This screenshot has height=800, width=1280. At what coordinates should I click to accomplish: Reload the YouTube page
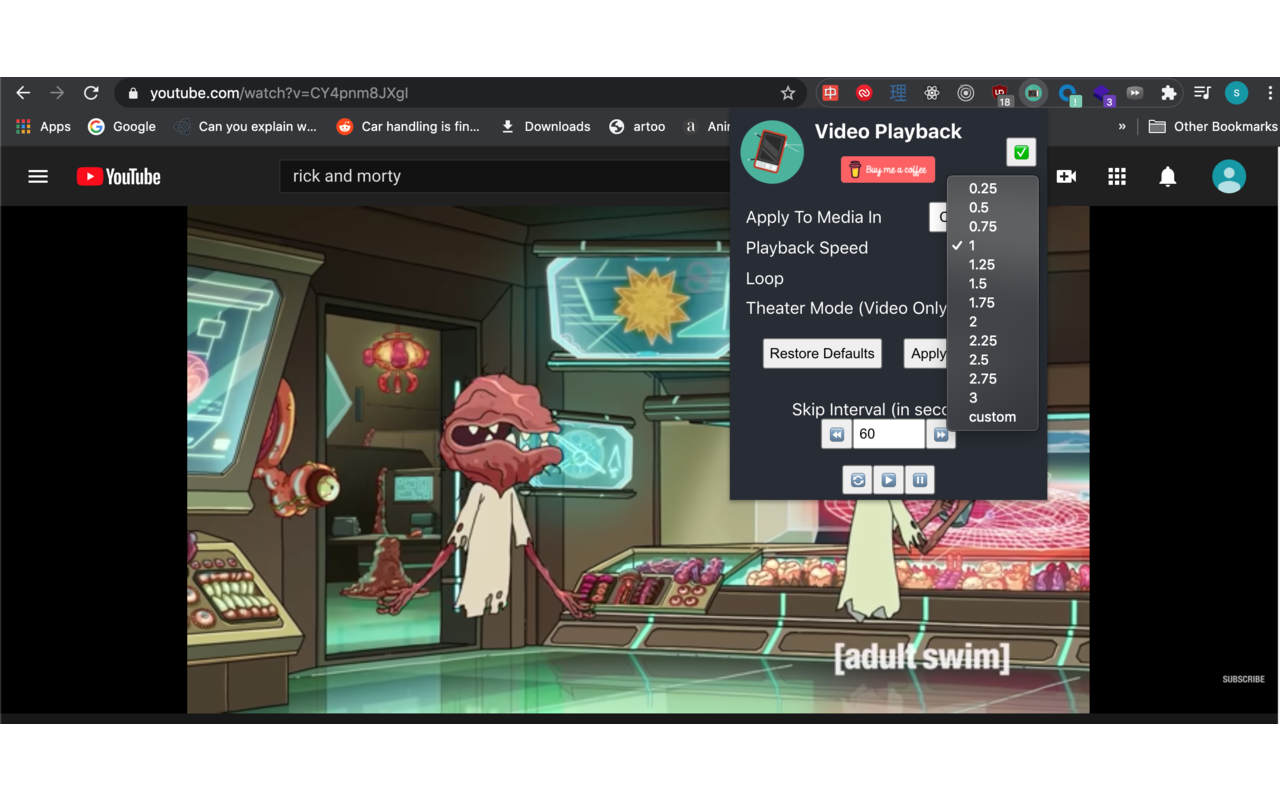(91, 93)
